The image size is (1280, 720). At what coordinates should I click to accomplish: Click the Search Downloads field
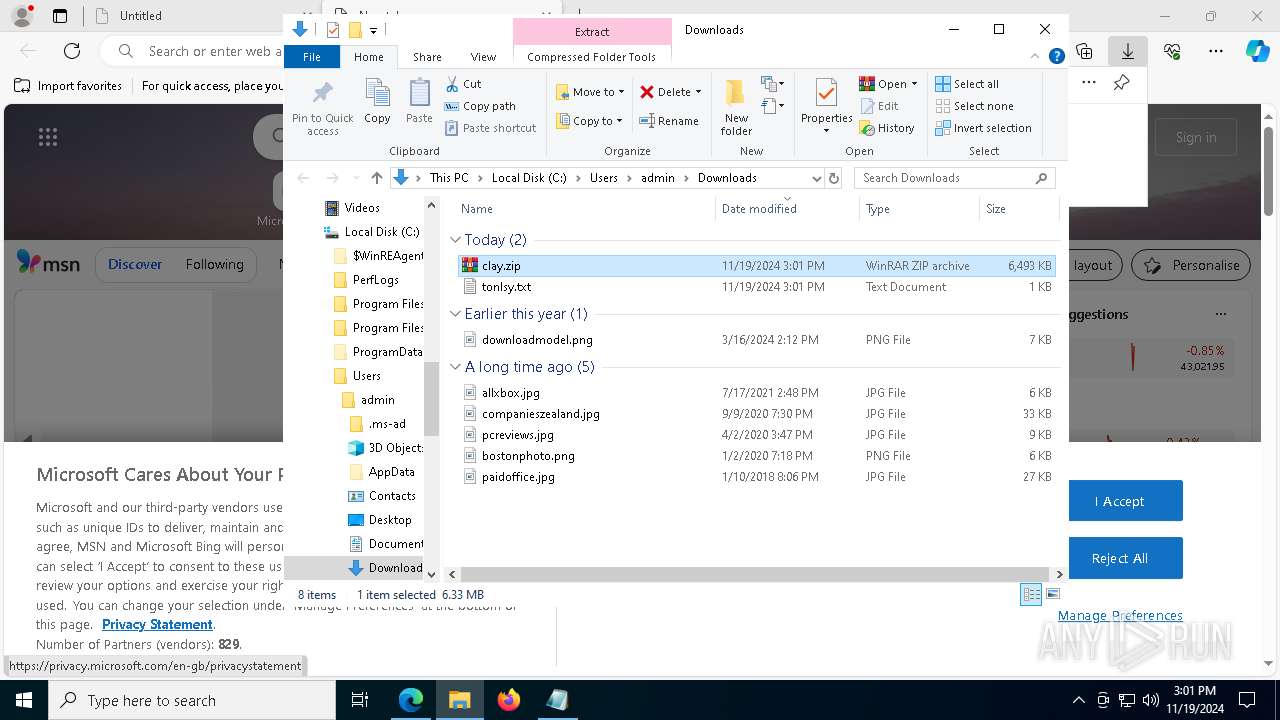click(954, 178)
